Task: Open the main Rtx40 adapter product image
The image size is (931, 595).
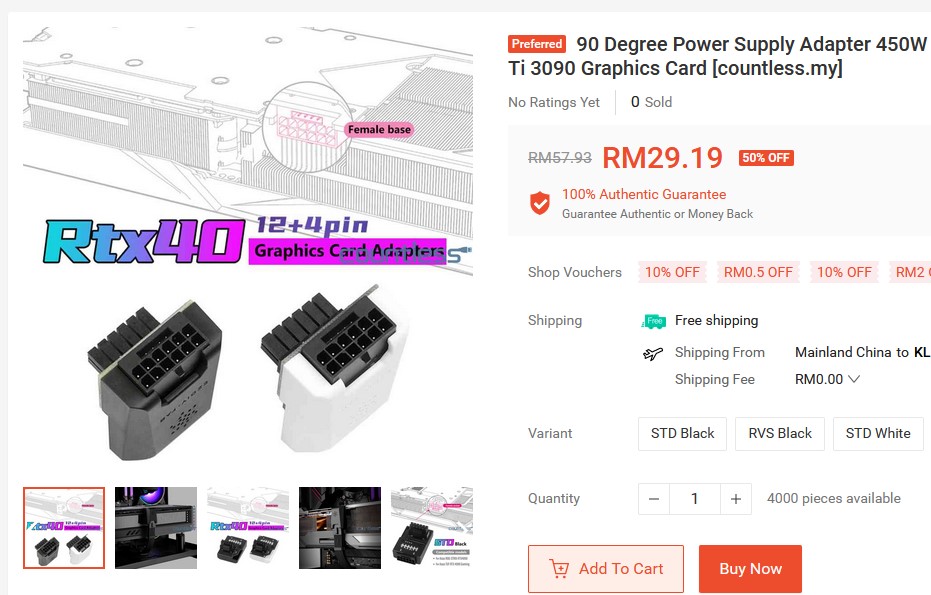Action: (x=248, y=244)
